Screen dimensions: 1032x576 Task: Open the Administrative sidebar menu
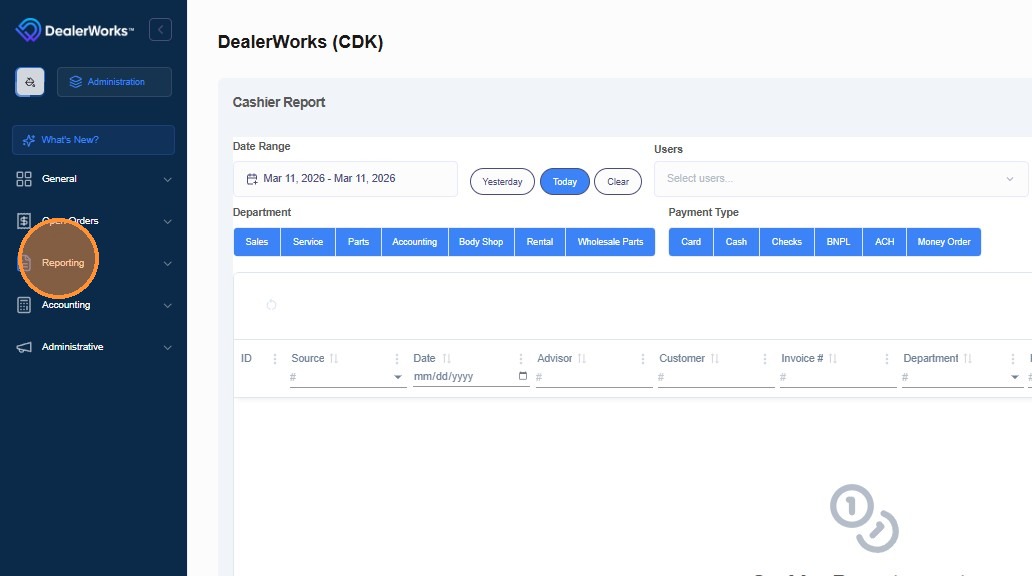coord(93,347)
